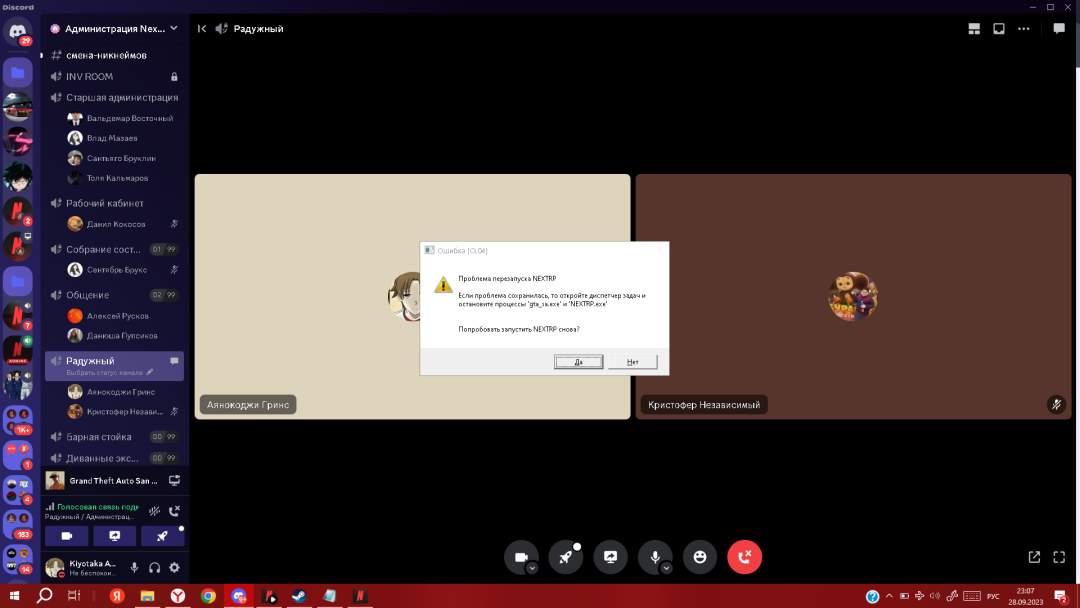Open the Windows Start menu
Viewport: 1080px width, 608px height.
tap(14, 596)
